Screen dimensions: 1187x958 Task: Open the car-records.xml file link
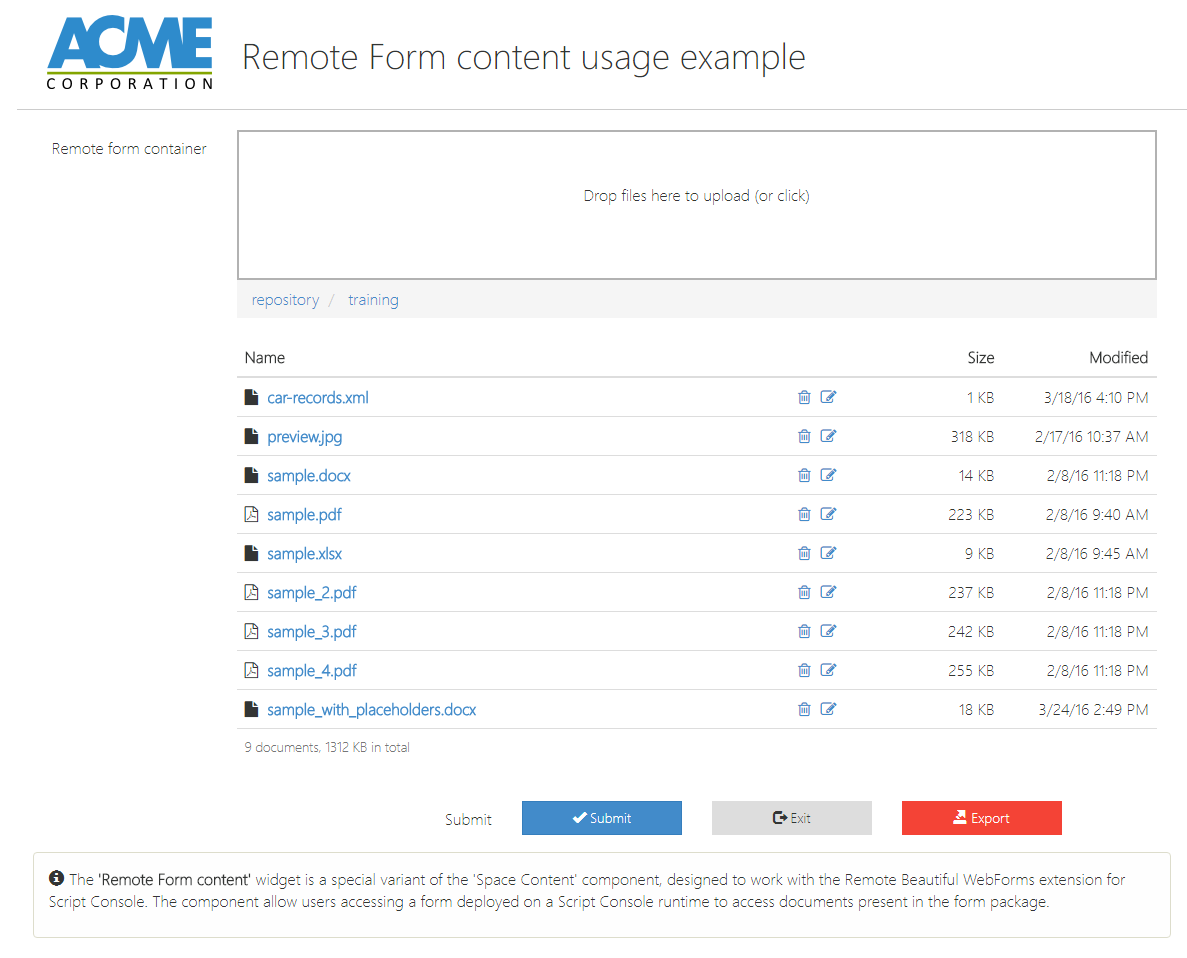tap(317, 398)
